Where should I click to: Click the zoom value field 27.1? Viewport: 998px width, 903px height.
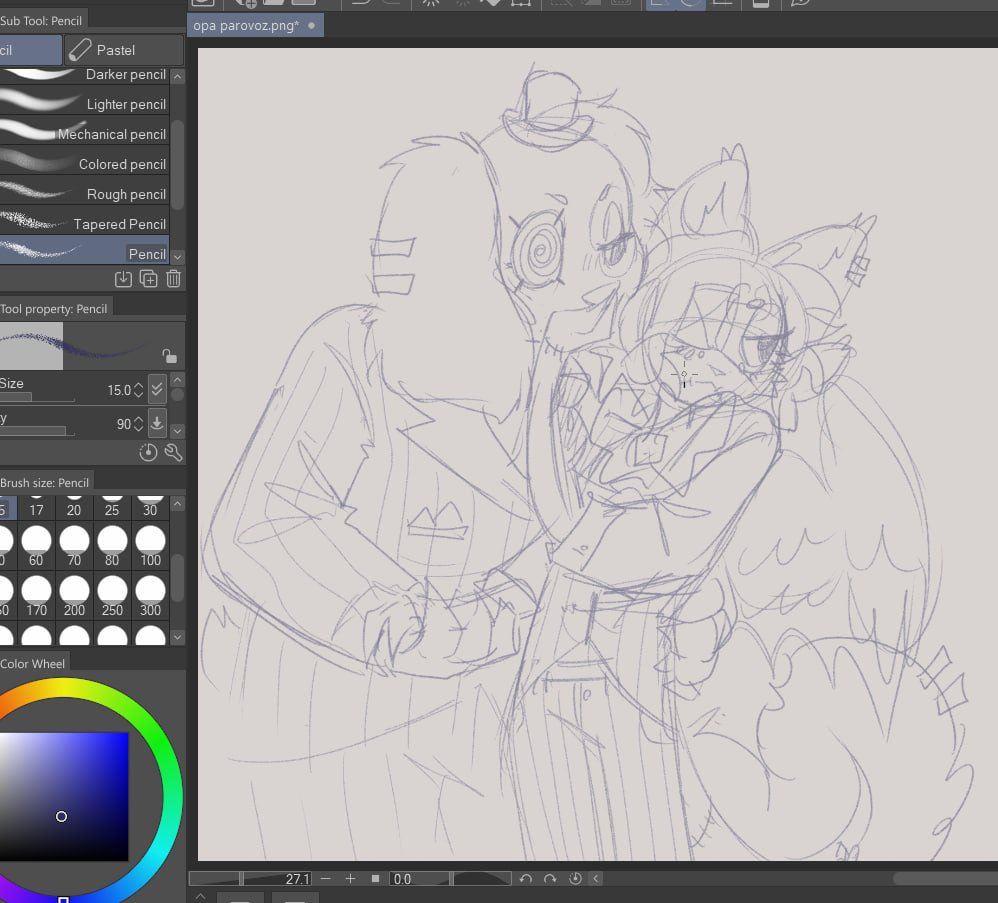click(297, 878)
